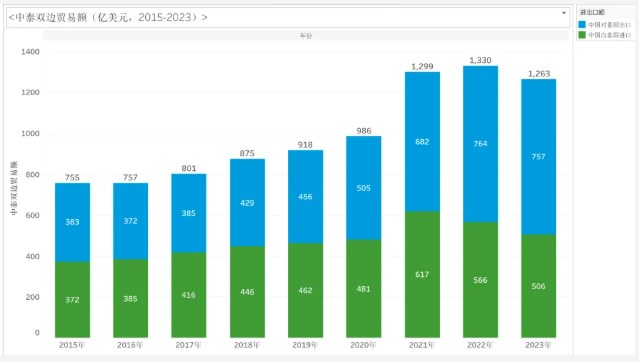Open the chart title dropdown arrow
Image resolution: width=639 pixels, height=362 pixels.
(x=564, y=13)
